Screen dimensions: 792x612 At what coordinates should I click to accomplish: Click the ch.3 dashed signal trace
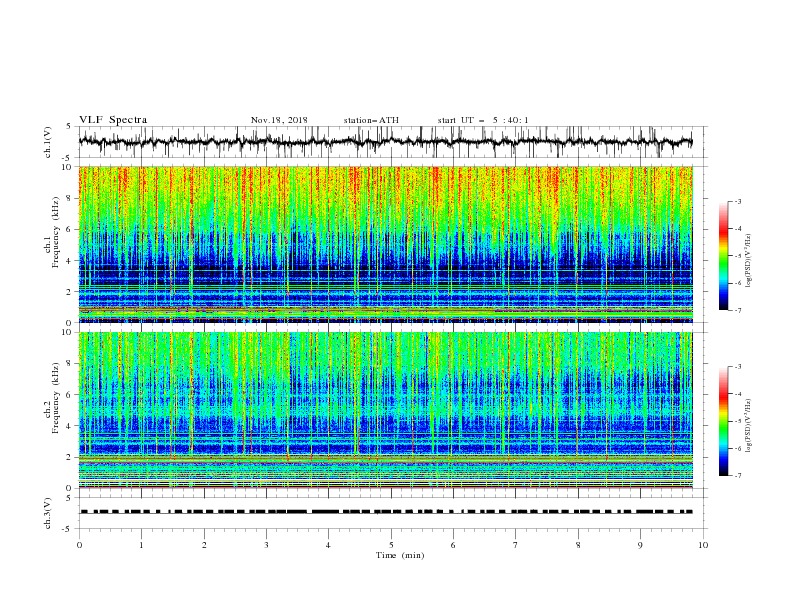(x=386, y=512)
